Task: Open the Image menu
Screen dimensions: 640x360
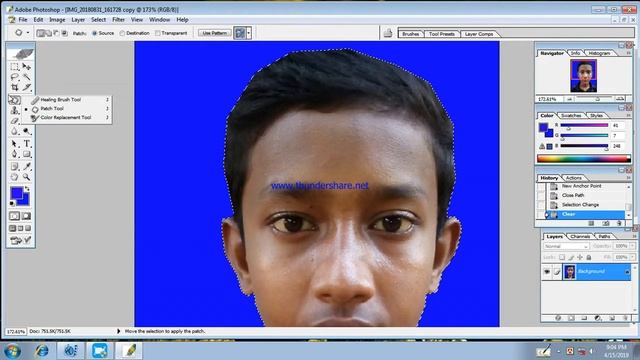Action: click(x=57, y=20)
